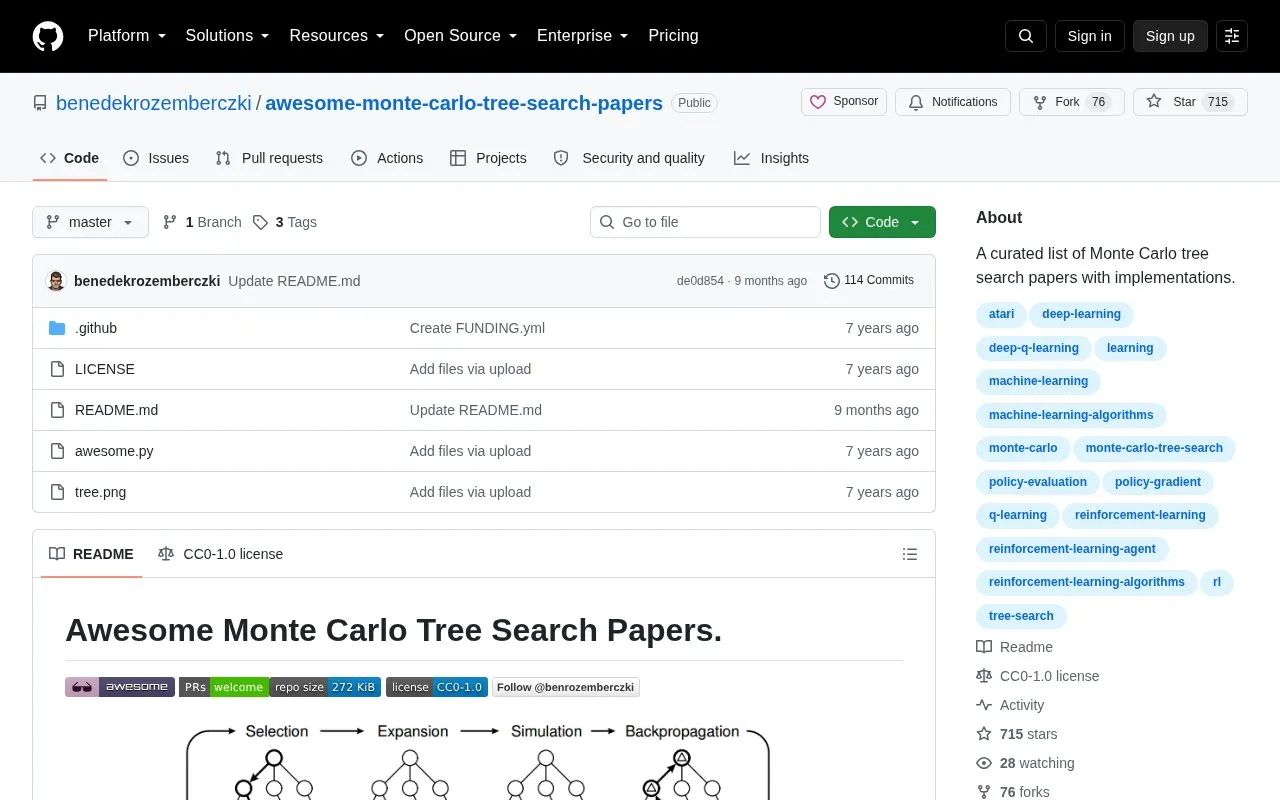Screen dimensions: 1280x800
Task: Open the Readme link in About
Action: [x=1014, y=647]
